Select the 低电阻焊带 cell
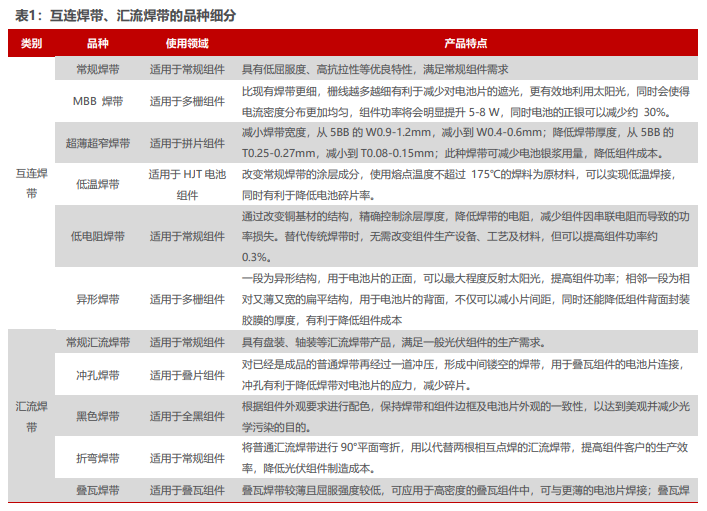This screenshot has width=707, height=511. pyautogui.click(x=98, y=237)
